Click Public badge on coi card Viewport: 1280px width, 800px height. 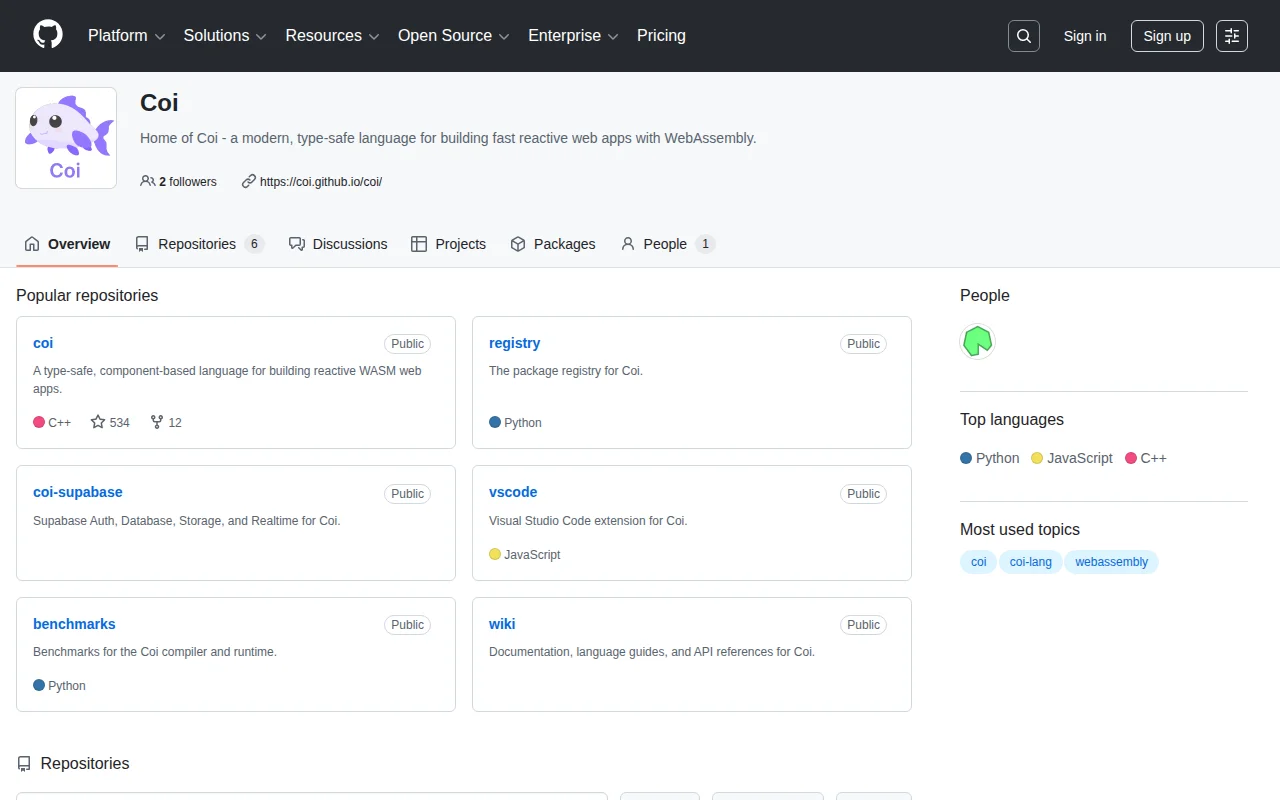[x=408, y=344]
